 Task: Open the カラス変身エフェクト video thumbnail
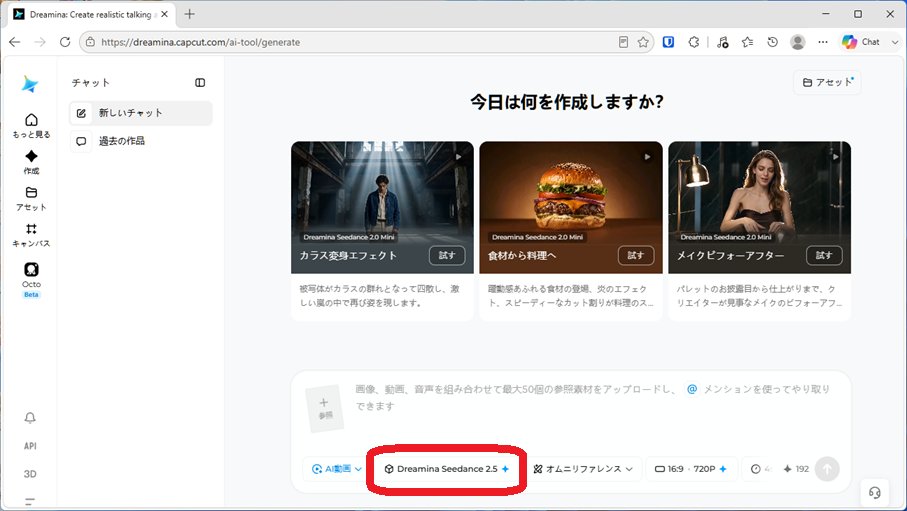(x=382, y=207)
